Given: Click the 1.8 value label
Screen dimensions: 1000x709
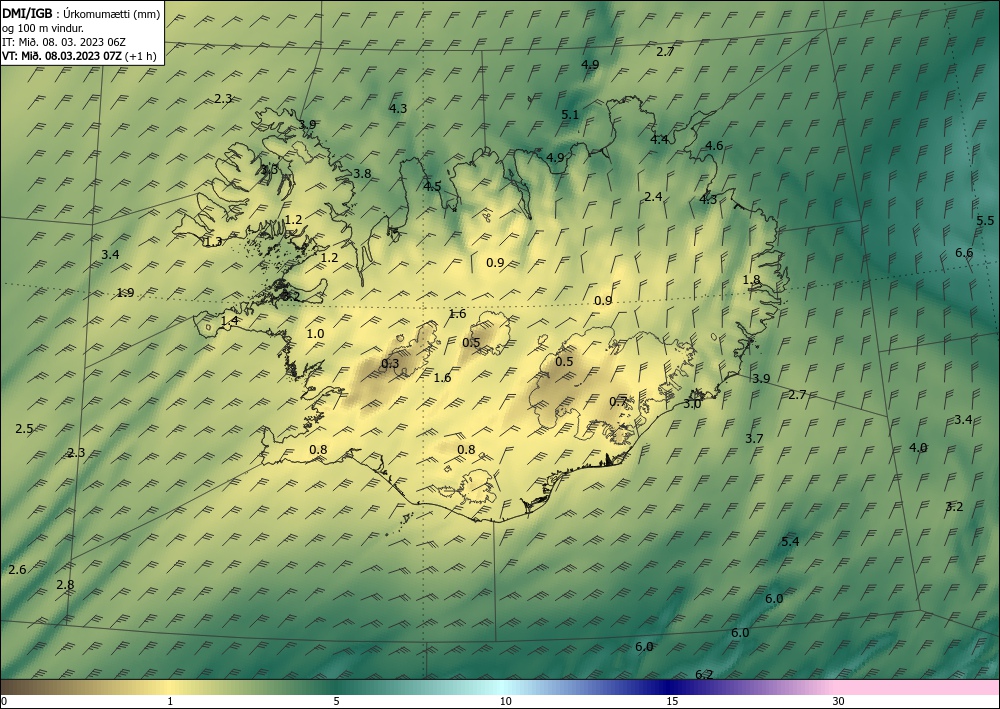Looking at the screenshot, I should click(752, 279).
